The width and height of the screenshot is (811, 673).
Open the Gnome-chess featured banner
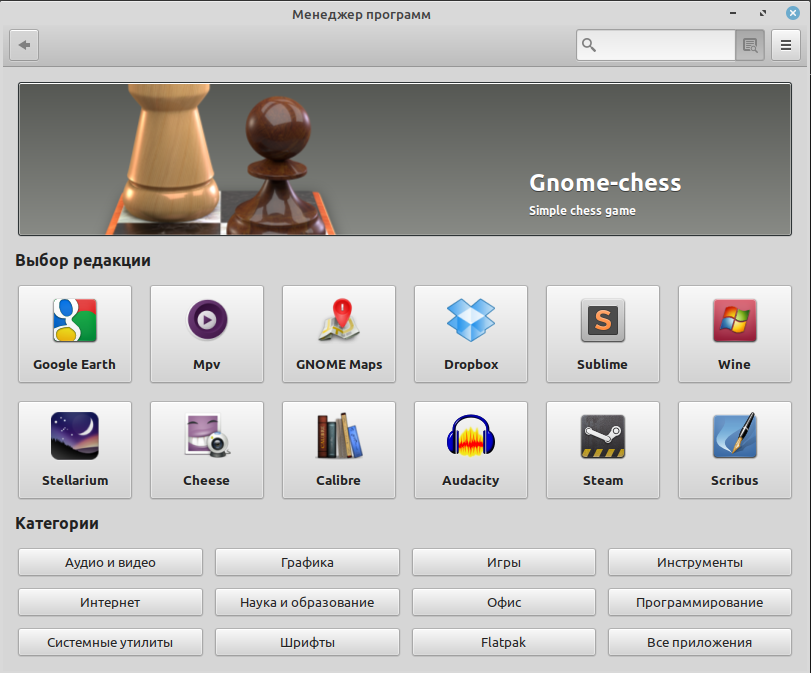coord(413,160)
